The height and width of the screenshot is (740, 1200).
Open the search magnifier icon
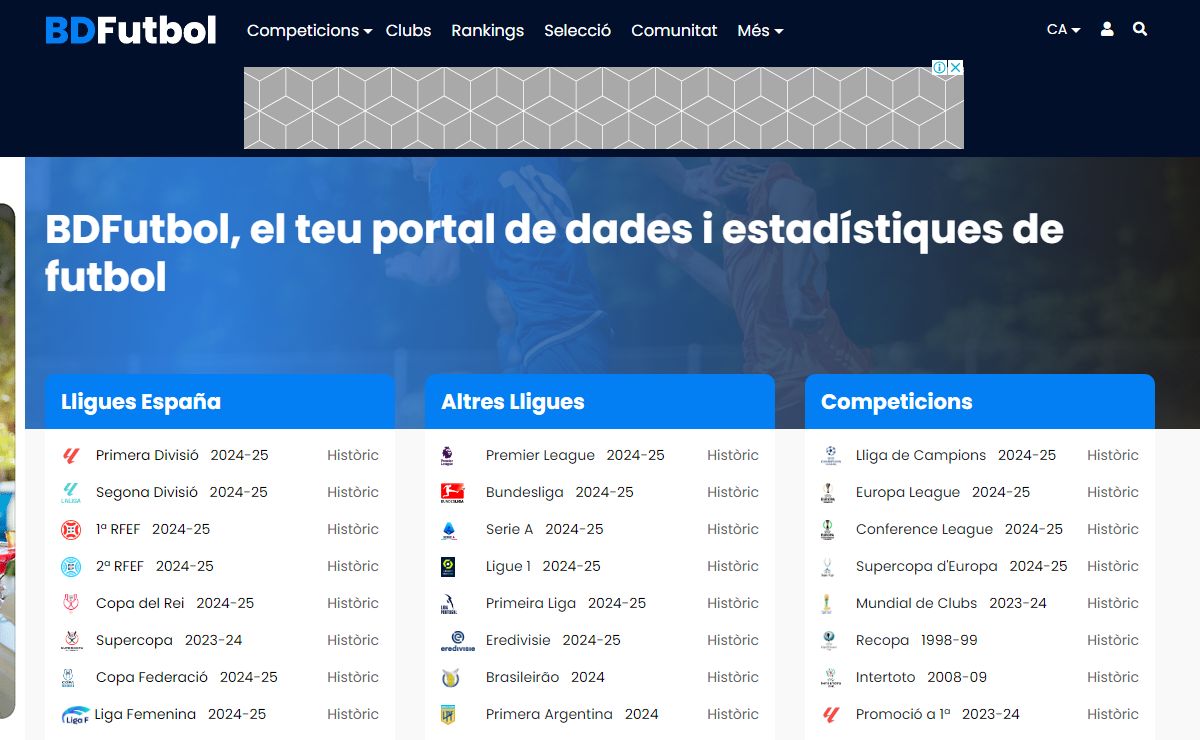pyautogui.click(x=1140, y=30)
